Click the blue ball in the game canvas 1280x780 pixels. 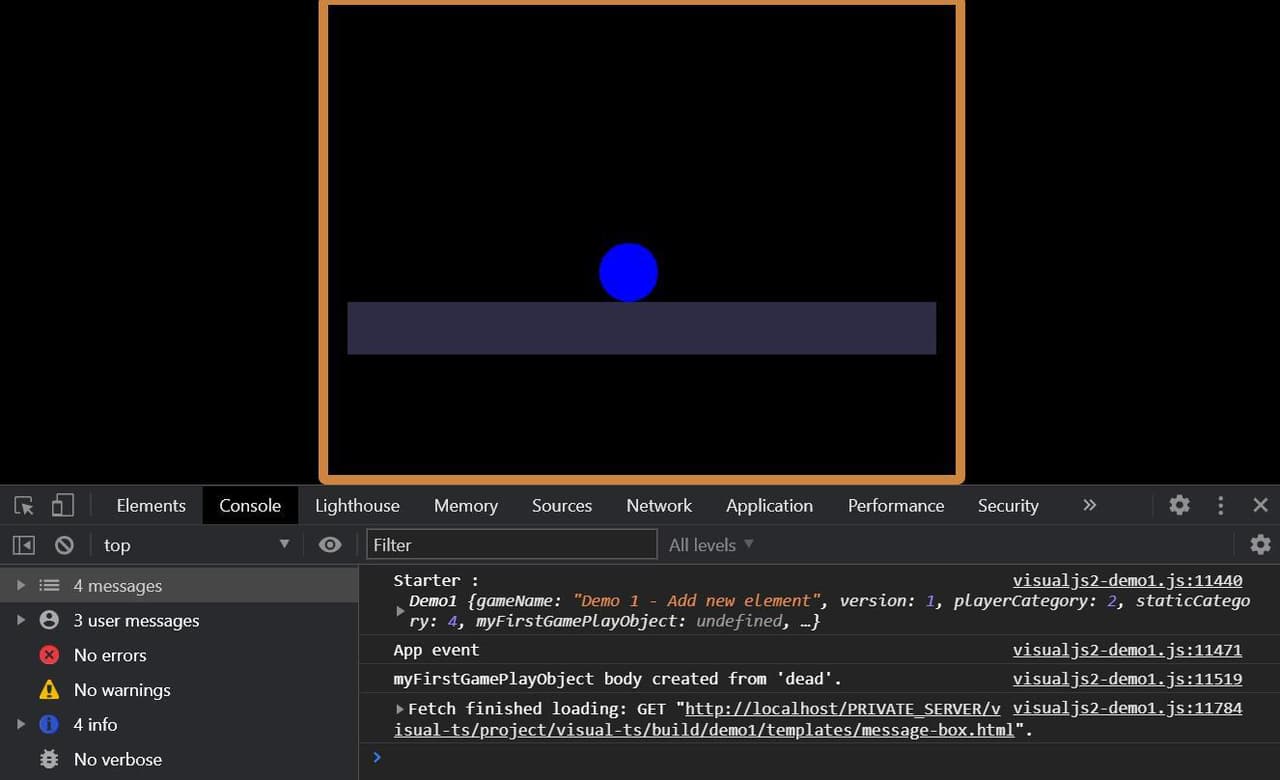pyautogui.click(x=628, y=272)
